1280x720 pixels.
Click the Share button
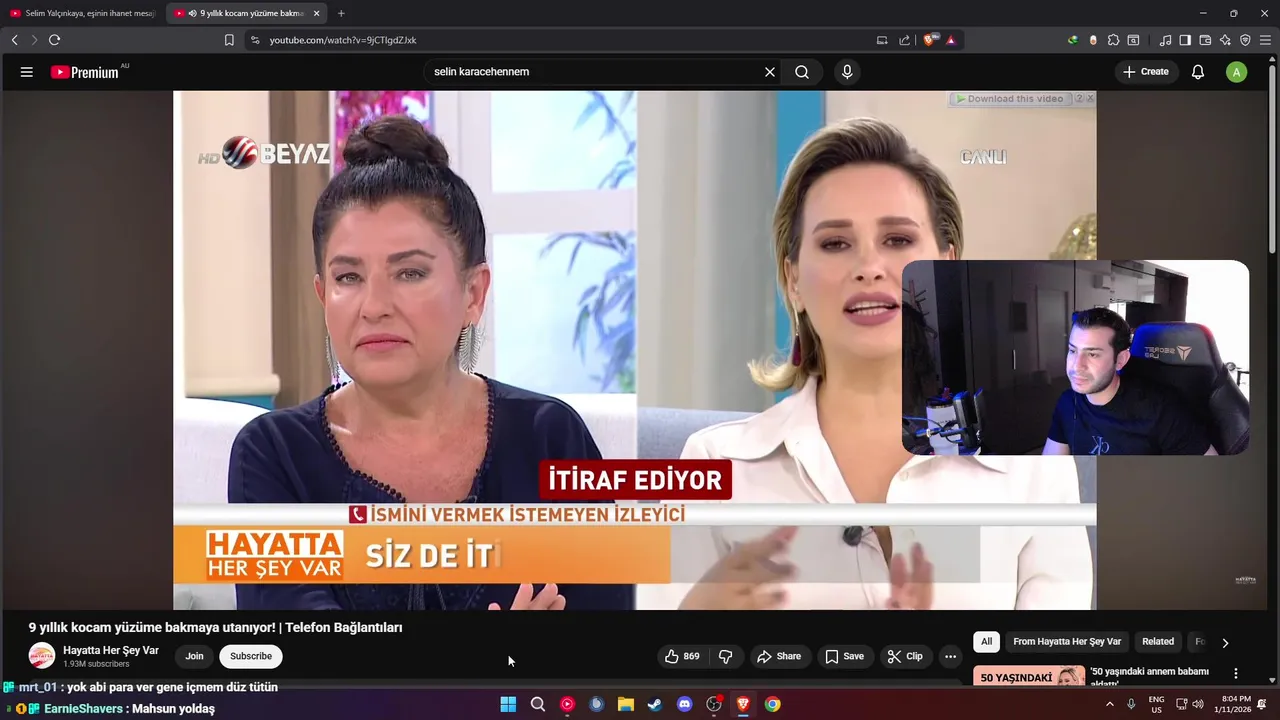779,656
